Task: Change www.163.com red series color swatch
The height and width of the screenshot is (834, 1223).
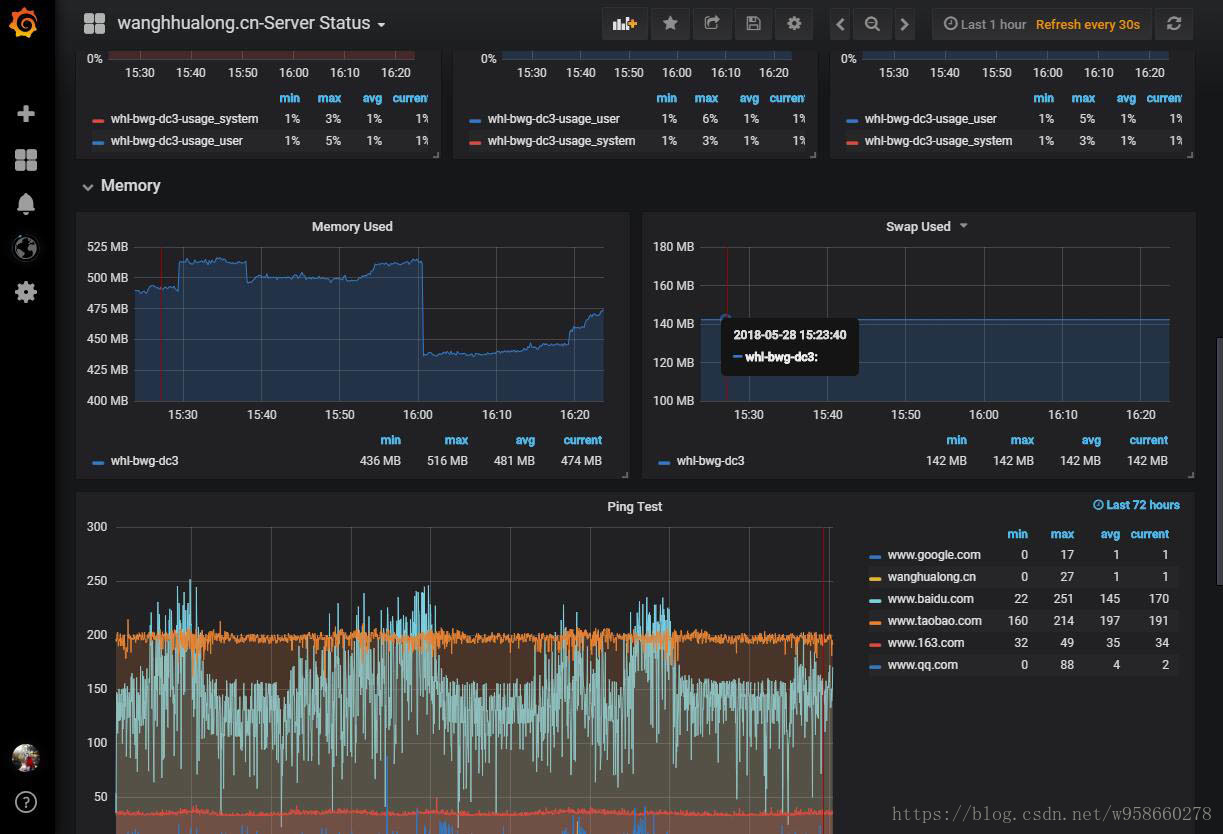Action: click(875, 644)
